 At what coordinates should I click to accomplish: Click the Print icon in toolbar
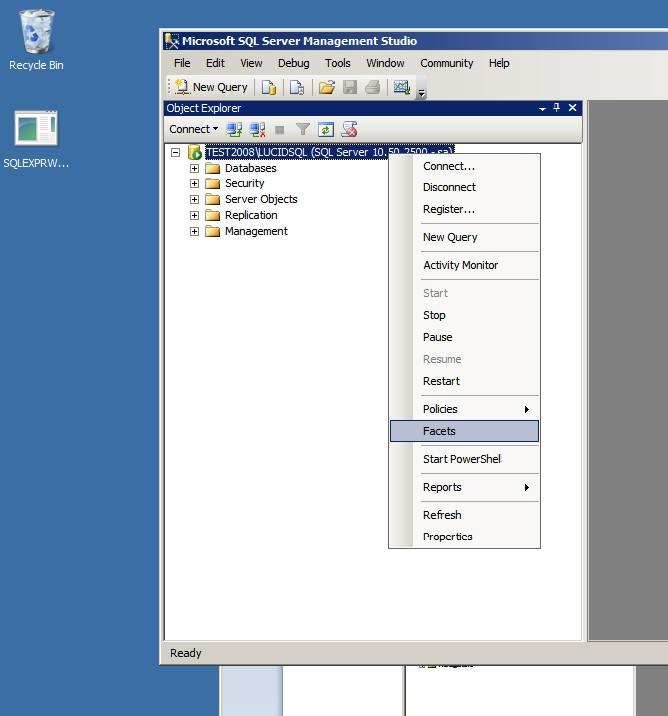coord(373,87)
